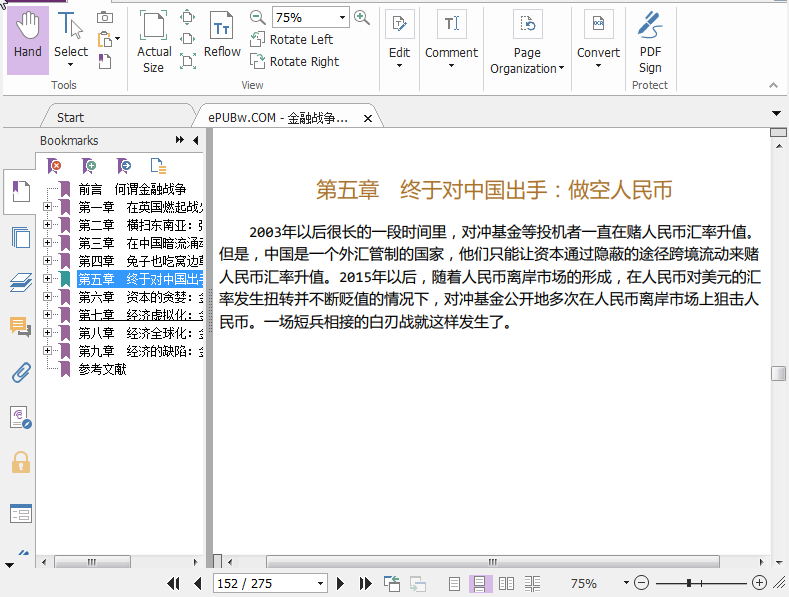
Task: Open the Pages thumbnails panel icon
Action: click(21, 237)
